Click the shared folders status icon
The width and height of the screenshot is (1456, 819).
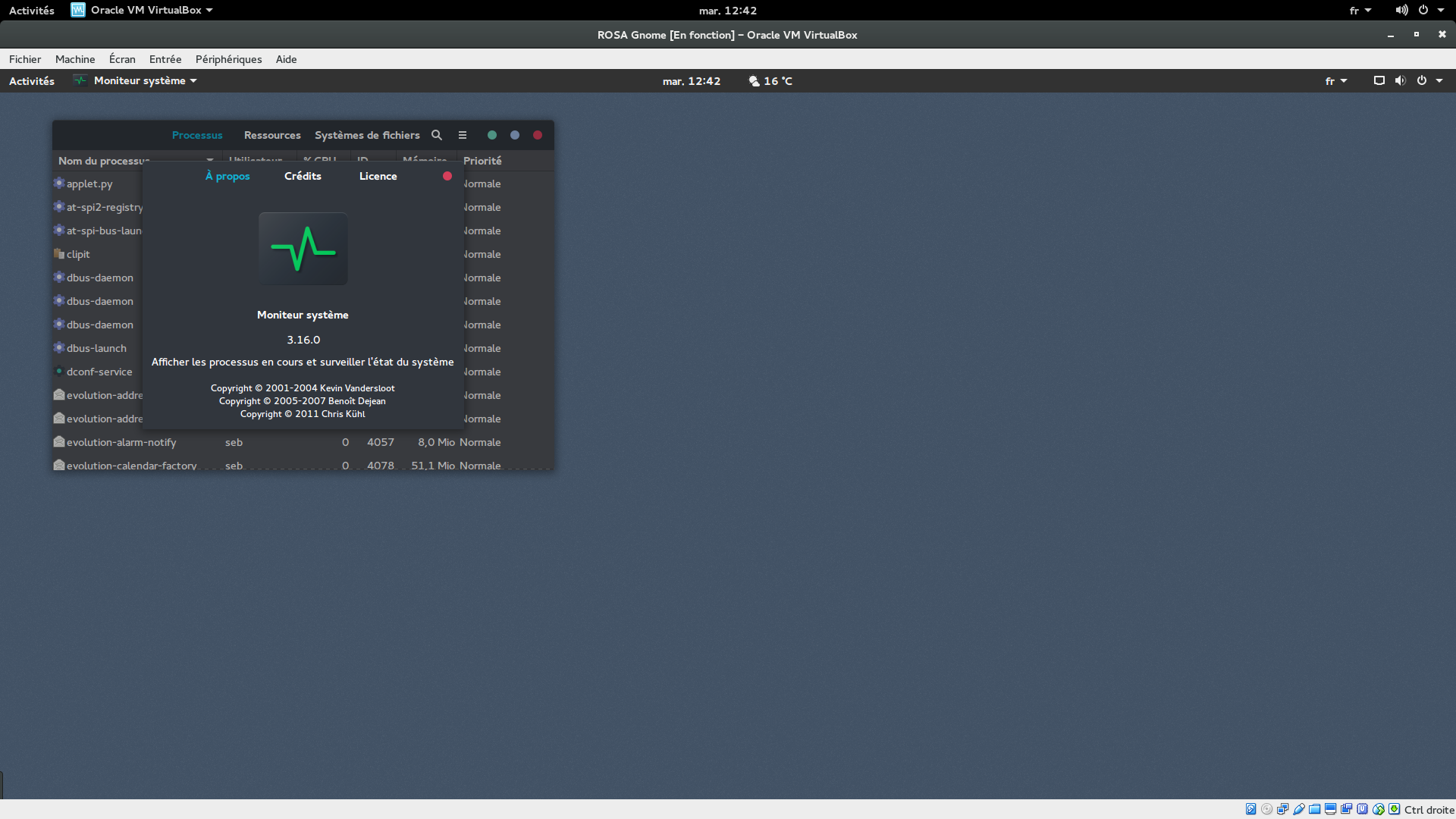click(1315, 809)
